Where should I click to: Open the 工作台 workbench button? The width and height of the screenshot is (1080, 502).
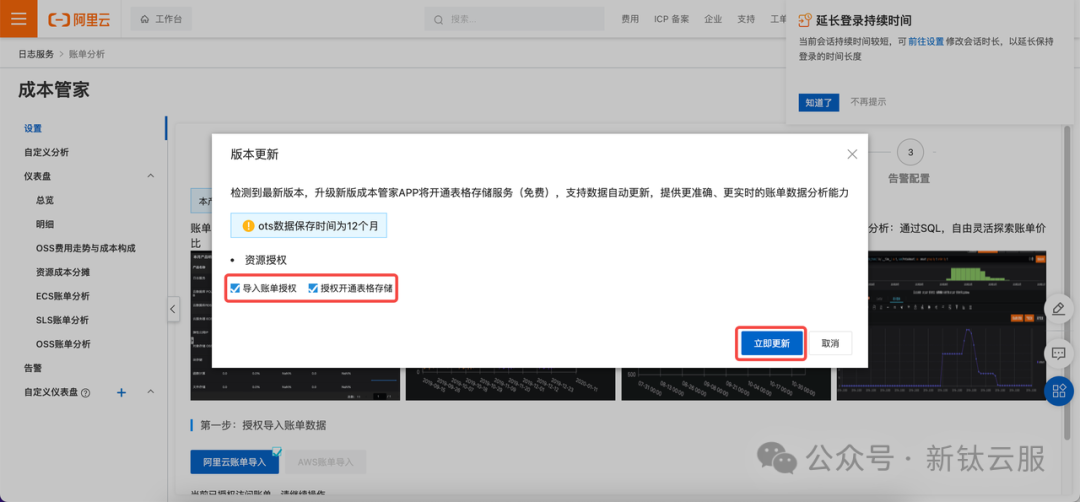coord(160,19)
